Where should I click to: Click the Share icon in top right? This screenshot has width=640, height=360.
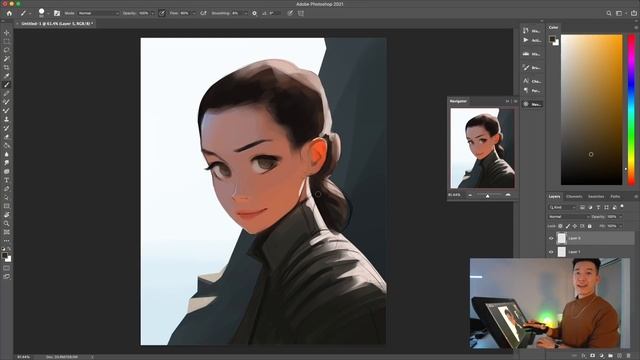[633, 13]
